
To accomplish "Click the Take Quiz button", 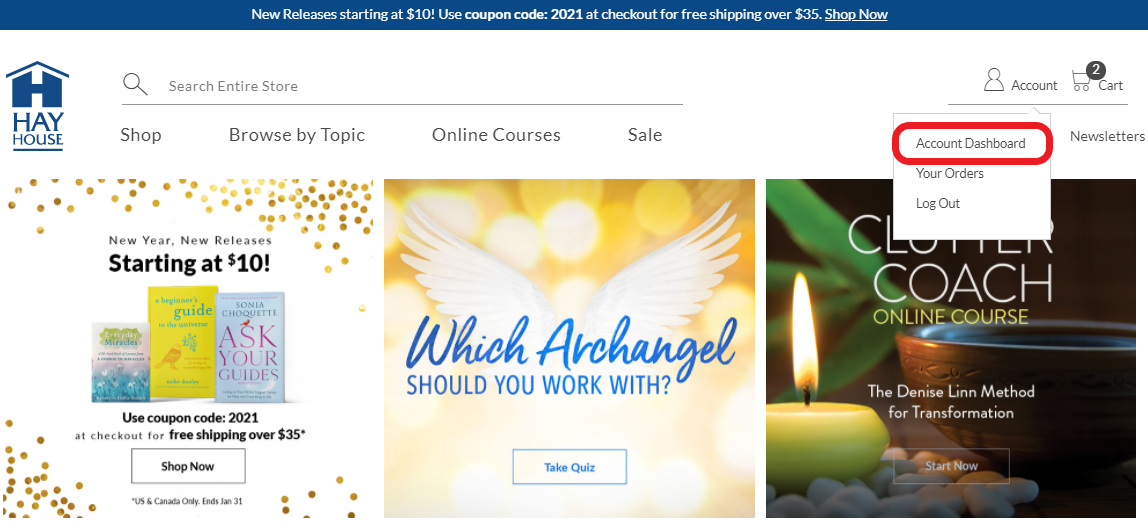I will tap(570, 467).
